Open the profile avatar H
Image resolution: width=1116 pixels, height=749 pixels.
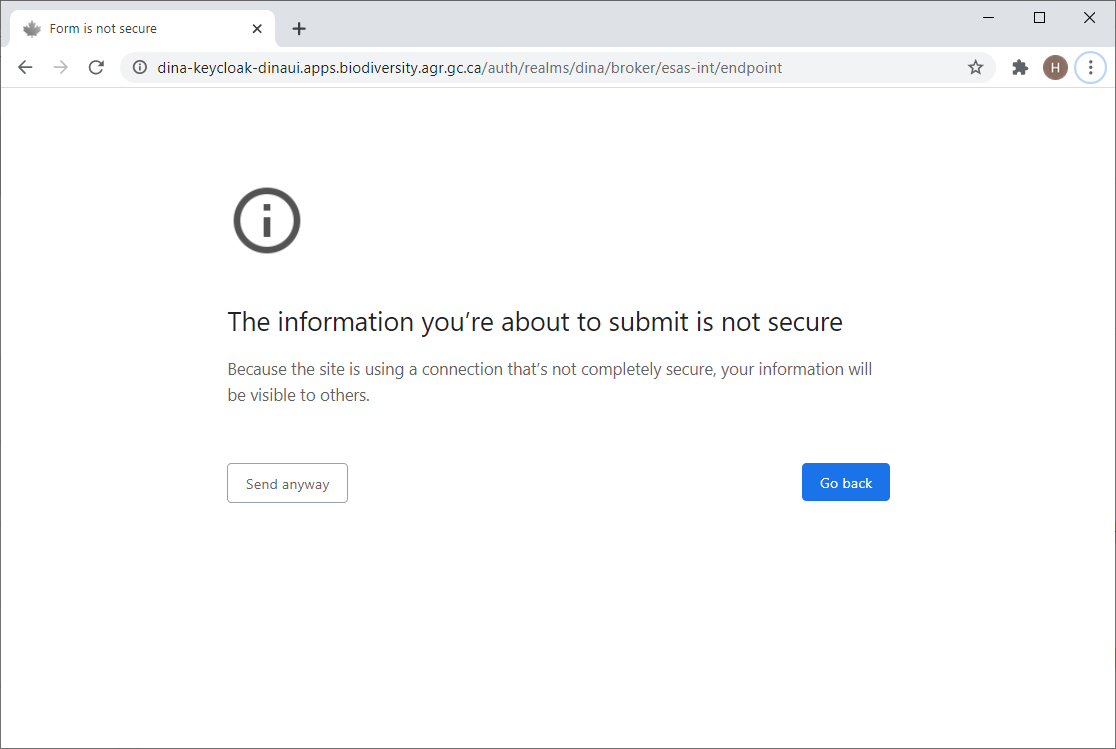tap(1055, 68)
